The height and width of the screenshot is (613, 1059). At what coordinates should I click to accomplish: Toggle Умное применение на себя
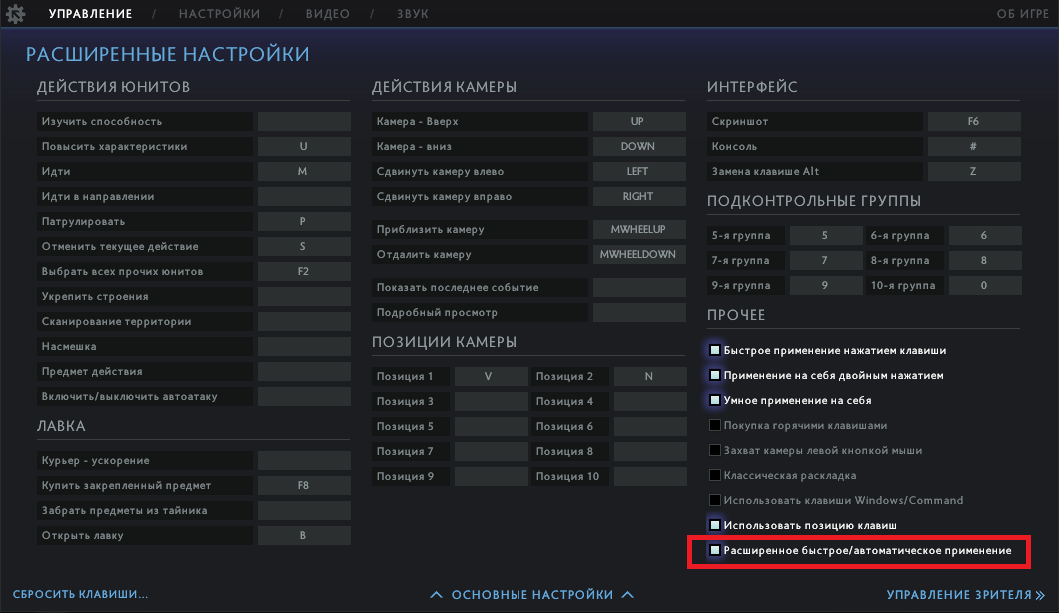[715, 400]
